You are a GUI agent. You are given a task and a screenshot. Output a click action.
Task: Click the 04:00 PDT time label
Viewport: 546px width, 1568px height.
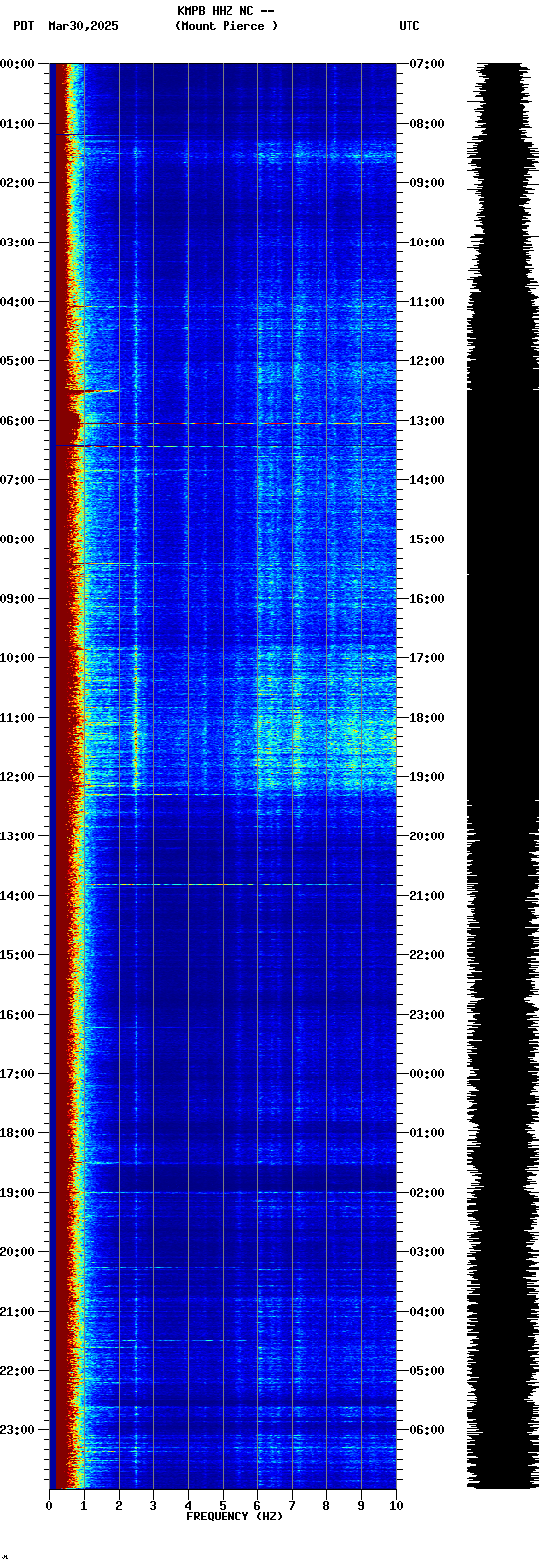17,302
